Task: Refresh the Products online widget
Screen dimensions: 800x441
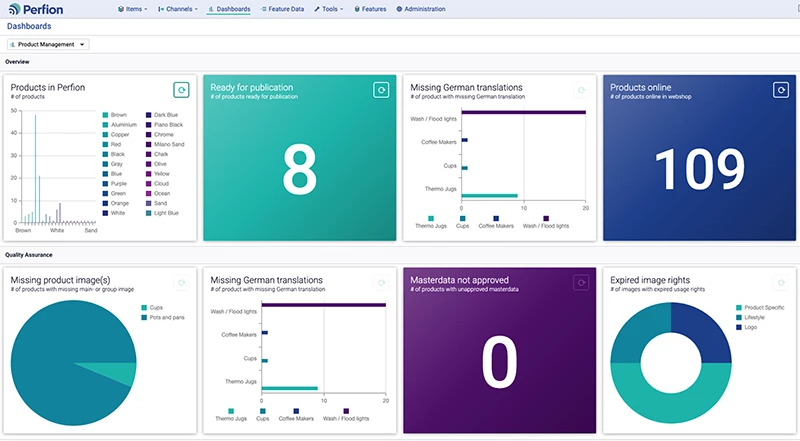Action: pos(781,90)
